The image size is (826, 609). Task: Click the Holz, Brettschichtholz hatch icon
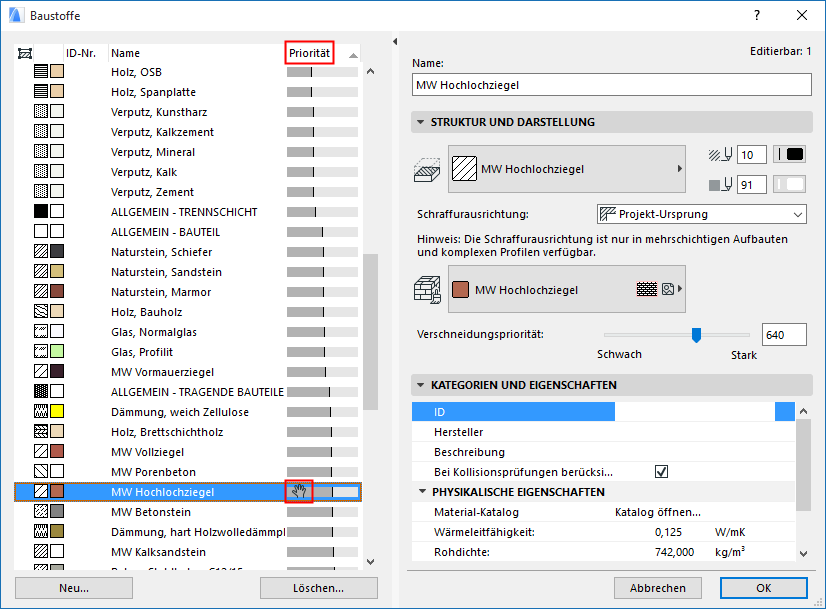tap(41, 431)
